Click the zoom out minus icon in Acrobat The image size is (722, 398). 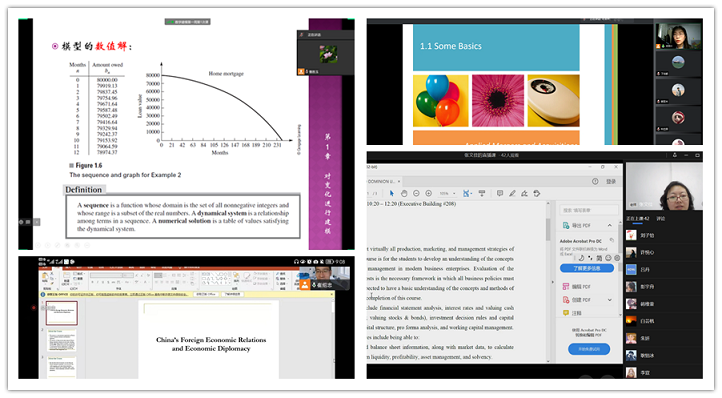pyautogui.click(x=416, y=193)
